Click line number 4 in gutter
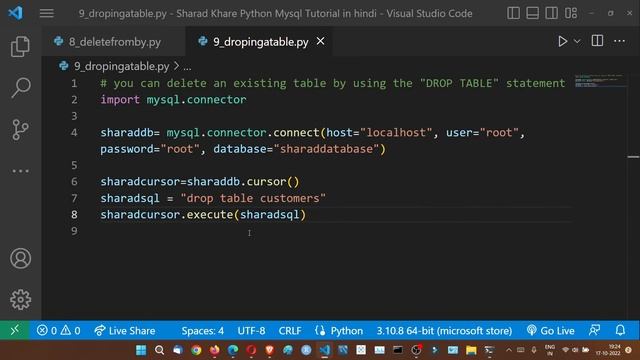Screen dimensions: 640x360 click(74, 133)
